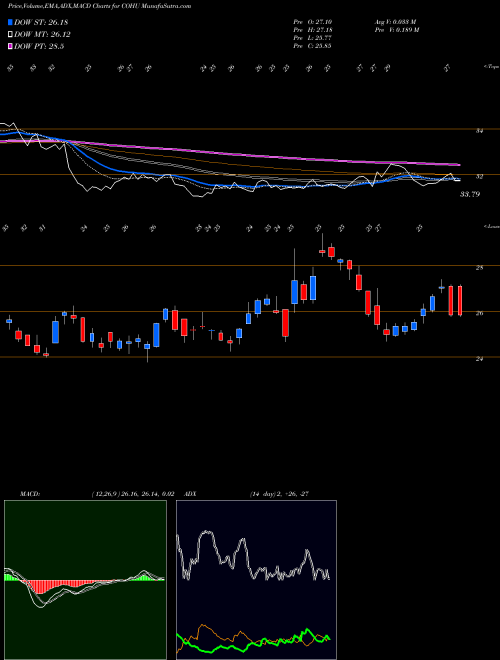Click the 28 price axis label
Viewport: 500px width, 660px height.
coord(479,267)
